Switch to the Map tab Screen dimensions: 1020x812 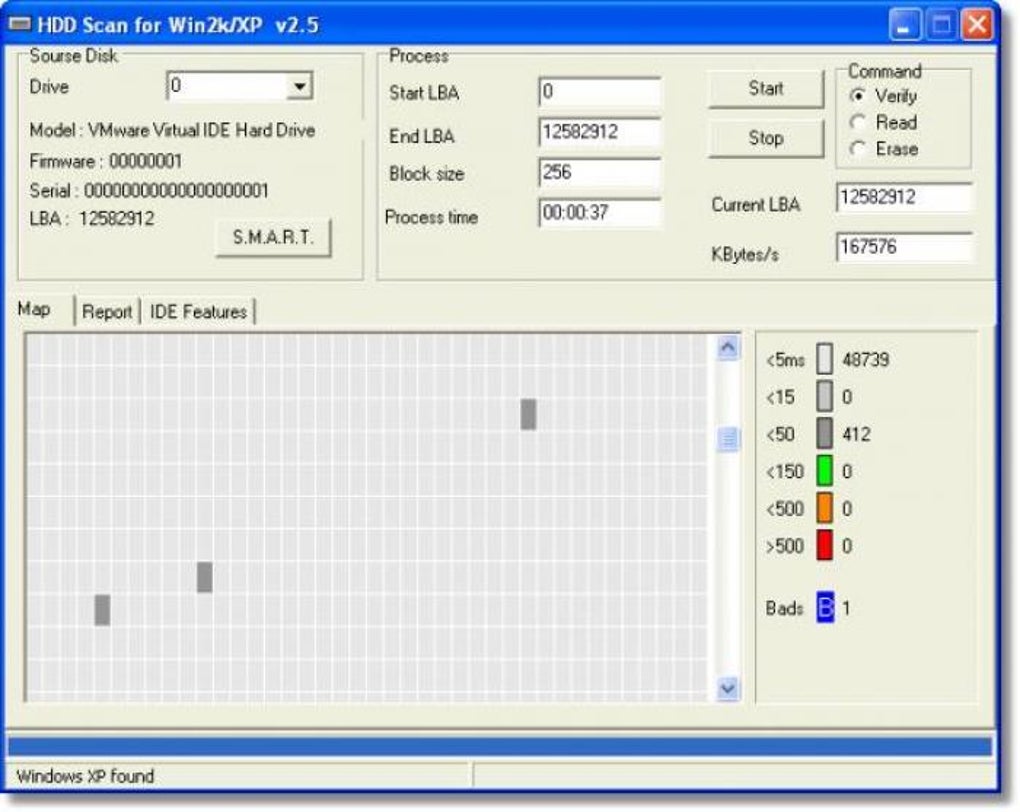pyautogui.click(x=34, y=309)
